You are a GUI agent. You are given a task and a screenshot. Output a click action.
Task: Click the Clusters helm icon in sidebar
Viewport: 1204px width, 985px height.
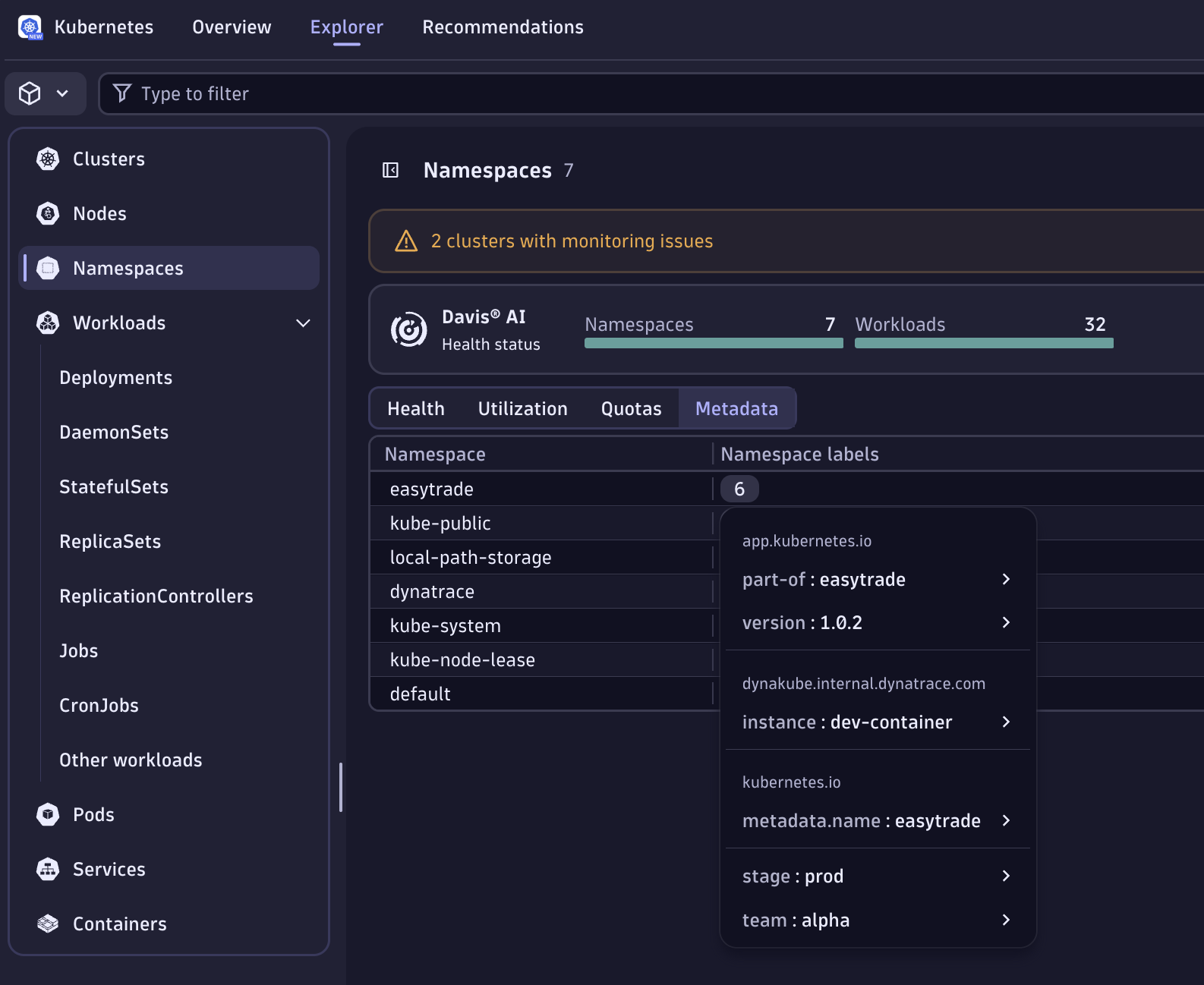pos(48,159)
